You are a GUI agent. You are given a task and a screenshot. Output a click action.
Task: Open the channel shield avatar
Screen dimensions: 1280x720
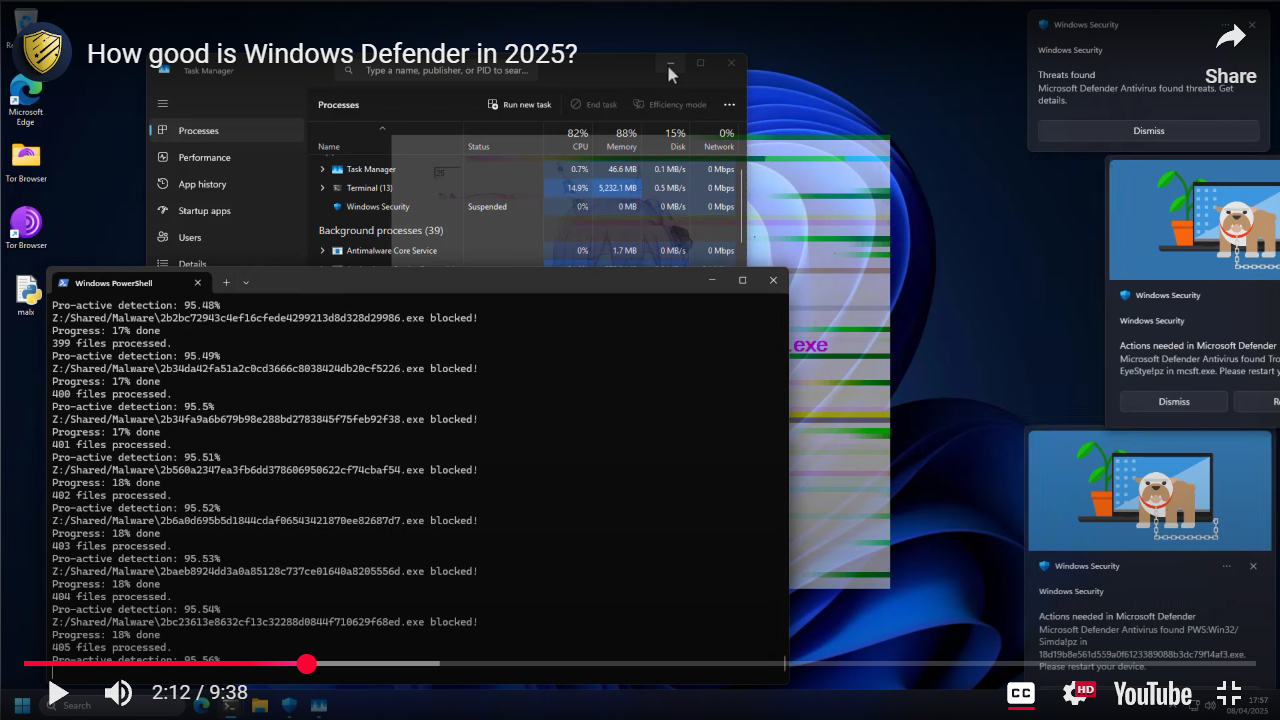point(42,52)
